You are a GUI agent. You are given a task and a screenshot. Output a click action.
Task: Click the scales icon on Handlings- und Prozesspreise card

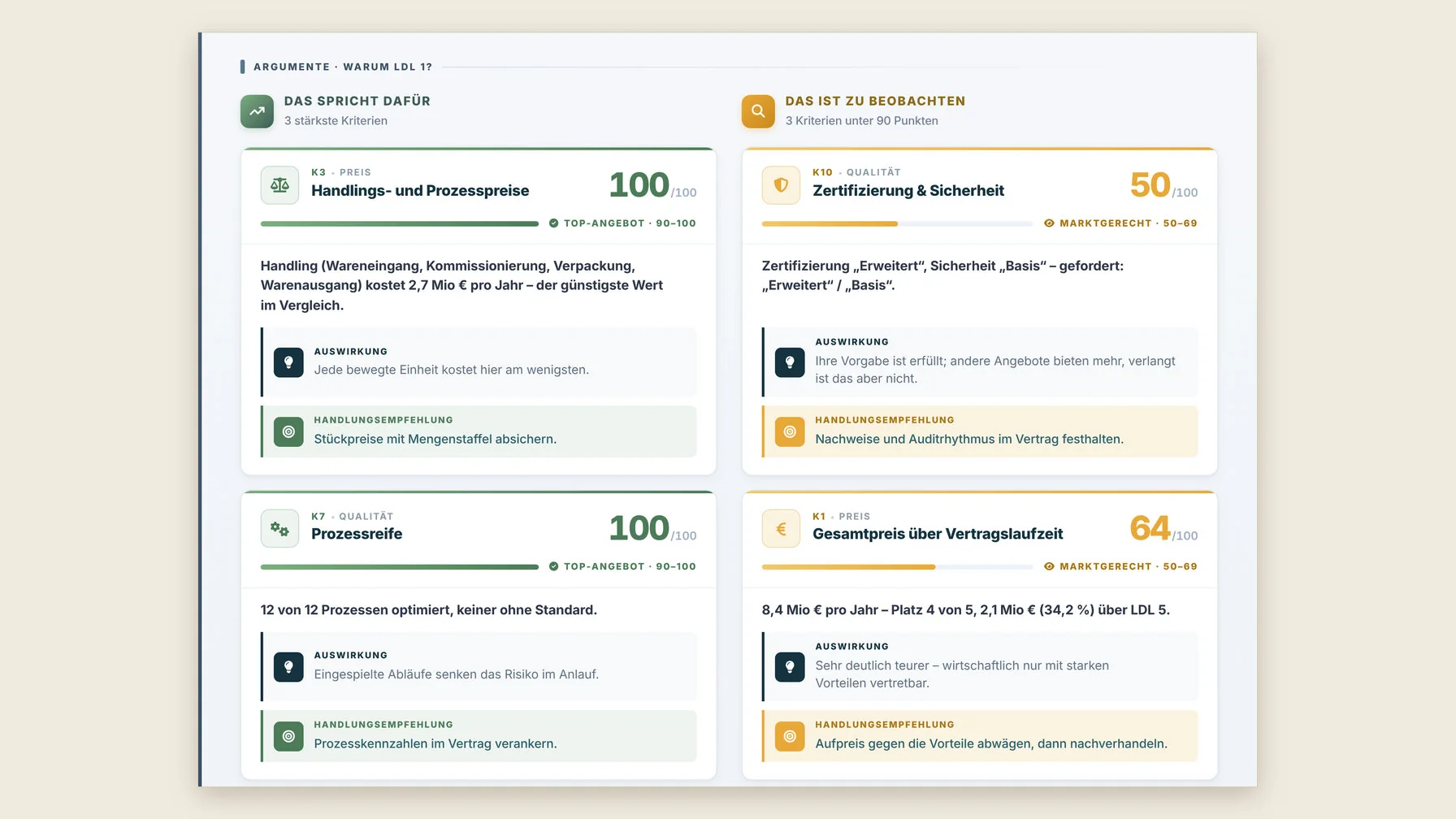[x=279, y=185]
